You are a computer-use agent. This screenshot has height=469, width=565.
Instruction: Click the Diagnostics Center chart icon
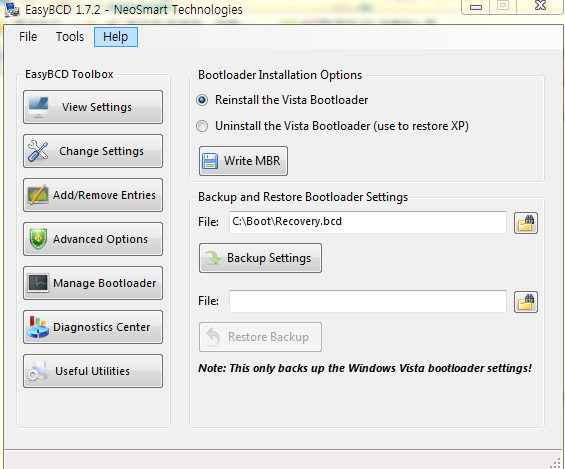pyautogui.click(x=38, y=327)
